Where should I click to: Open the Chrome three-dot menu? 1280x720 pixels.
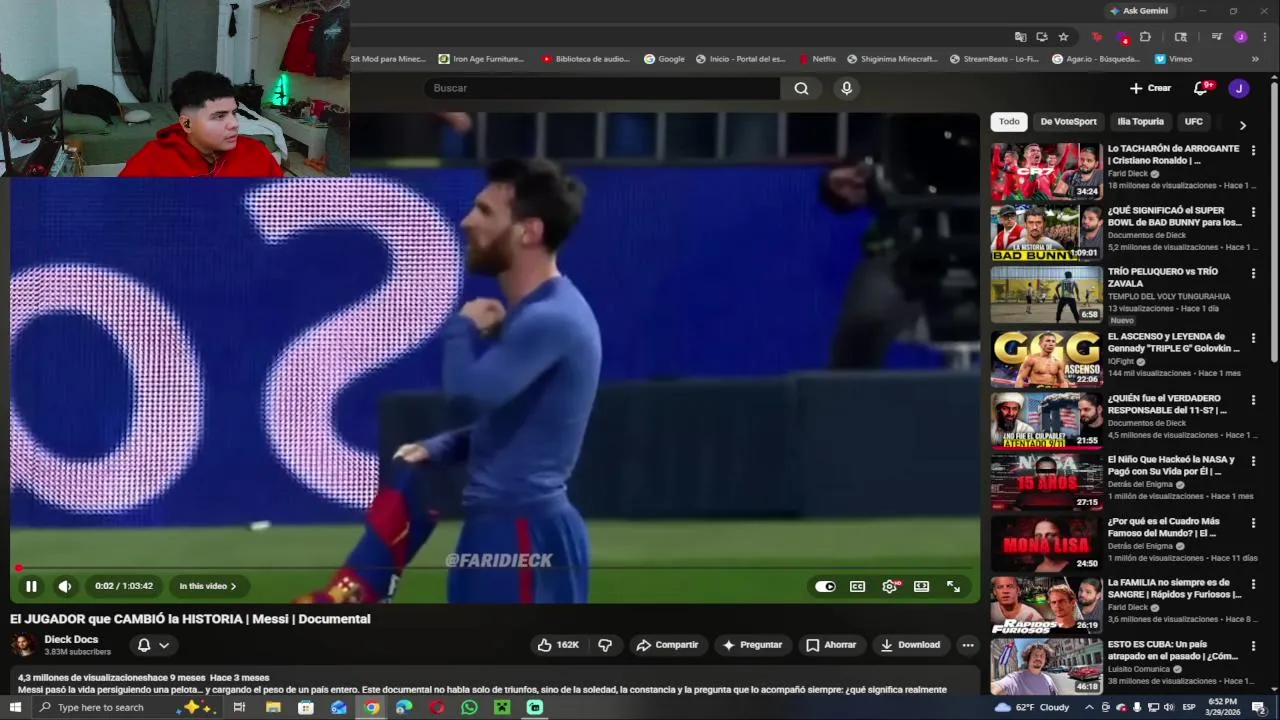tap(1265, 37)
